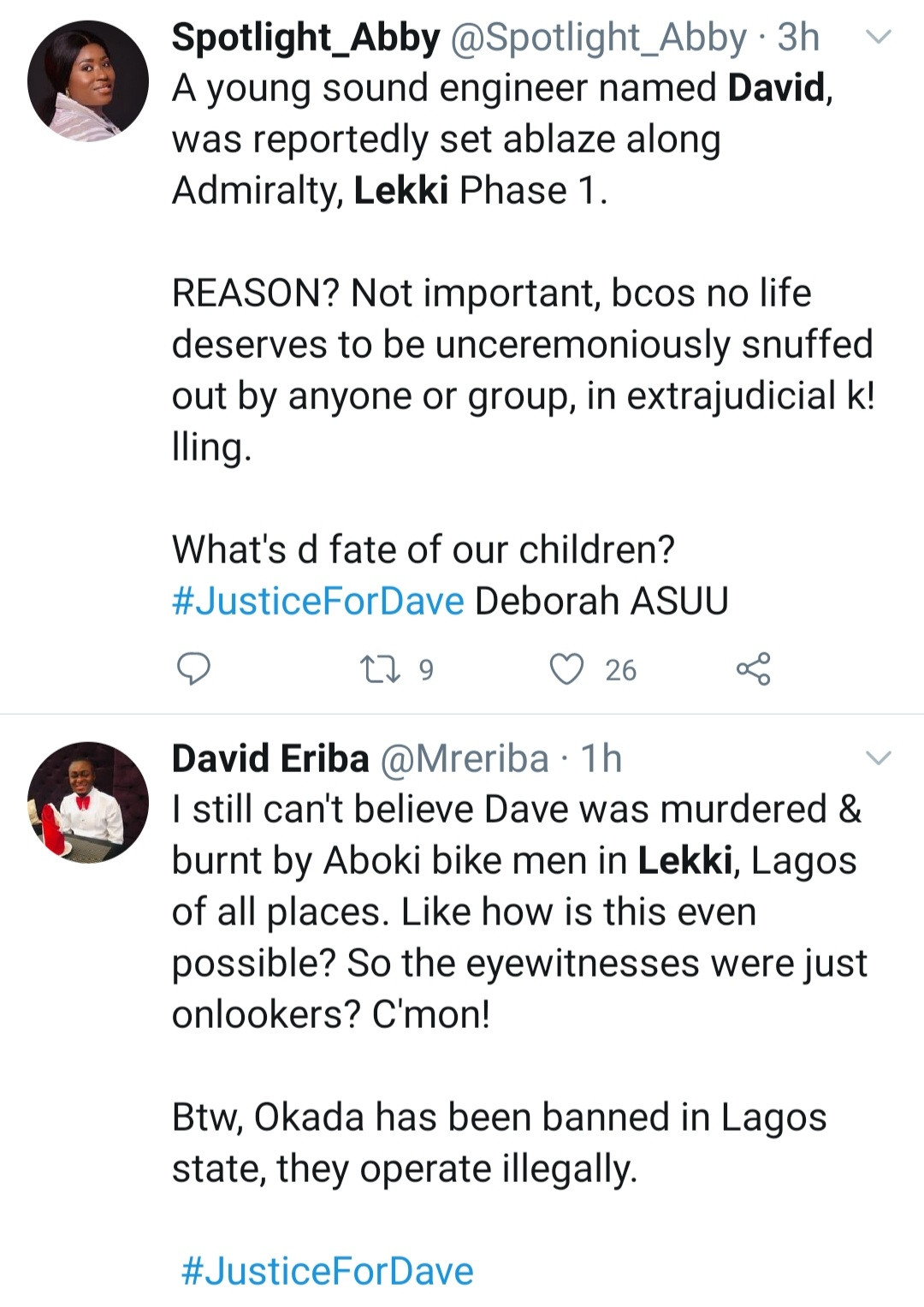Open David Eriba's profile picture
Viewport: 924px width, 1307px height.
(88, 802)
